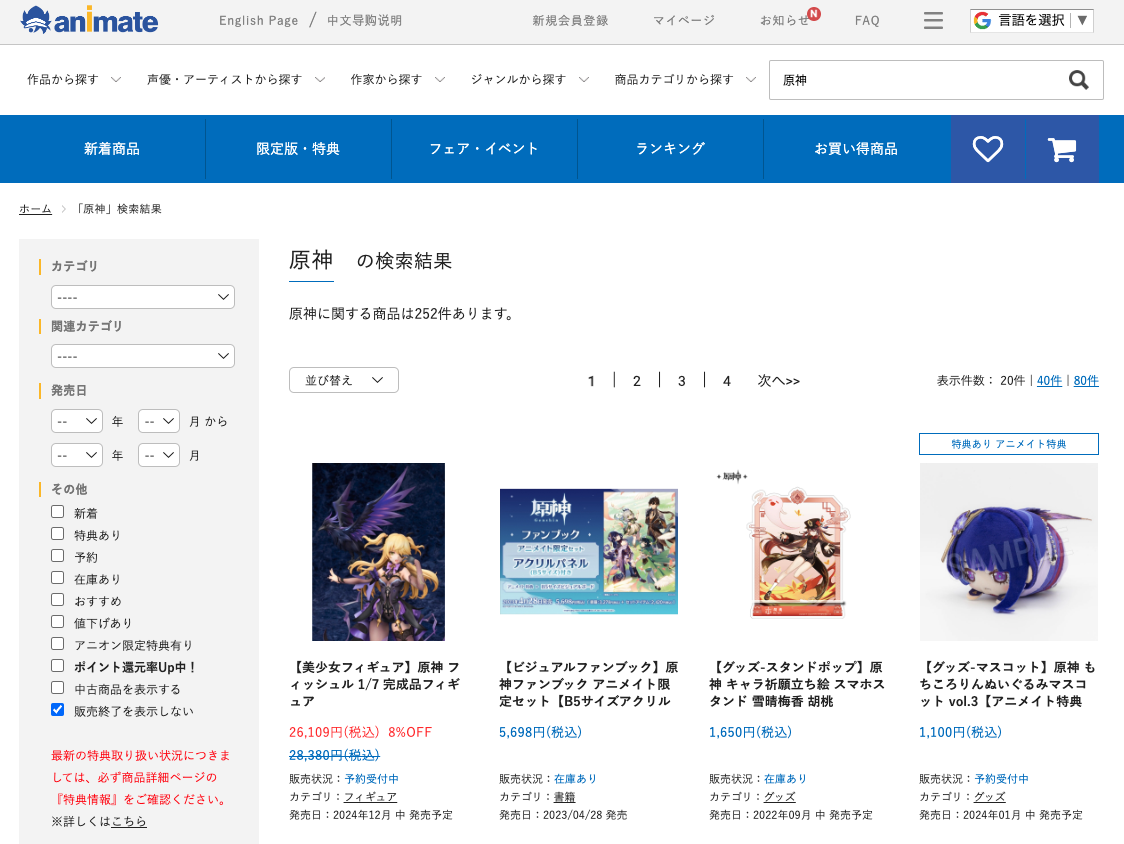The width and height of the screenshot is (1124, 844).
Task: Open the release year dropdown
Action: [76, 421]
